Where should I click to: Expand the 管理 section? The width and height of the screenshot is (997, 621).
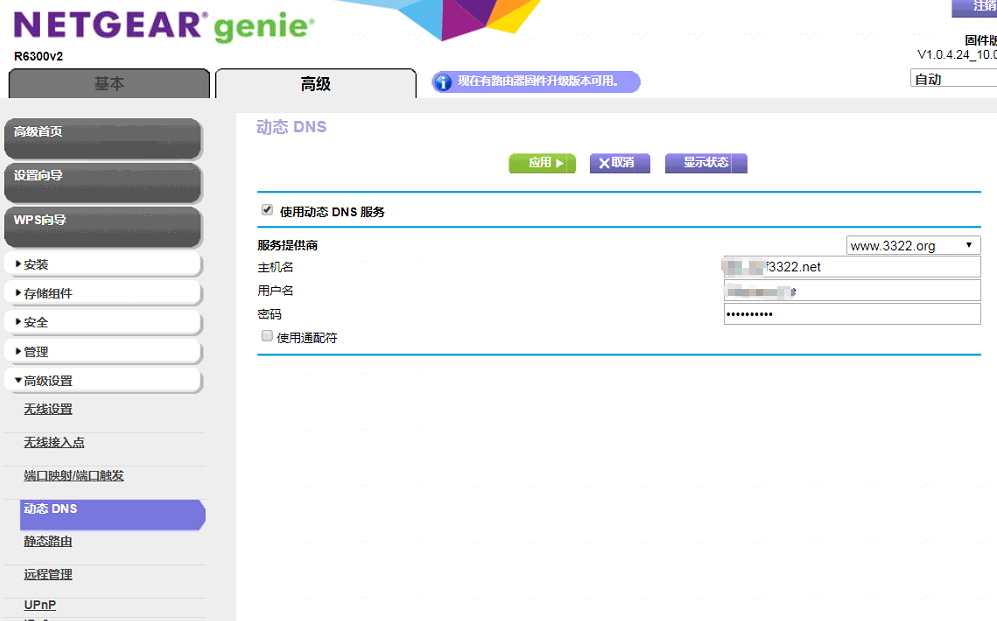(x=103, y=351)
